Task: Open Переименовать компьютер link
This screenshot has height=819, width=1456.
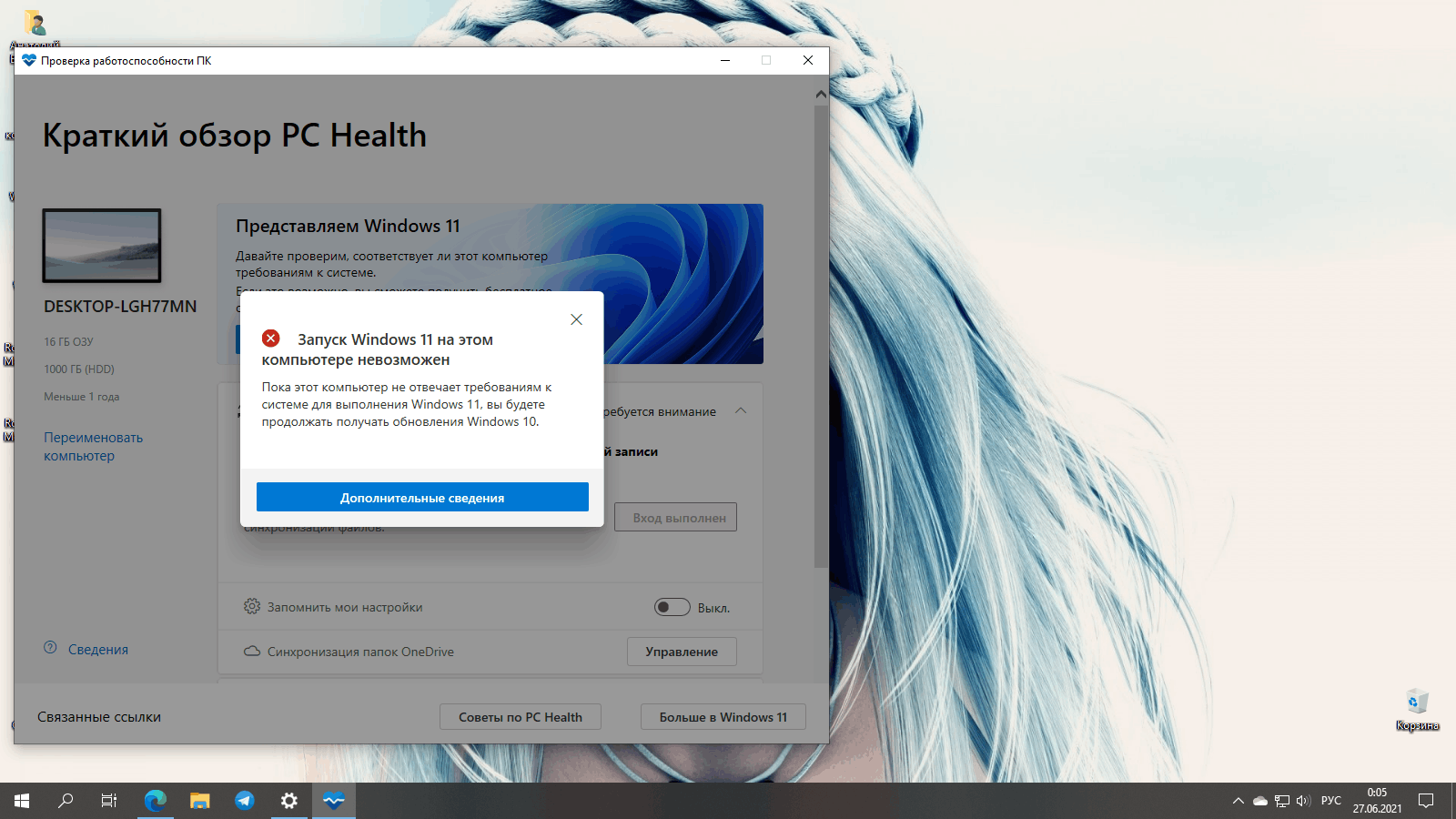Action: (93, 447)
